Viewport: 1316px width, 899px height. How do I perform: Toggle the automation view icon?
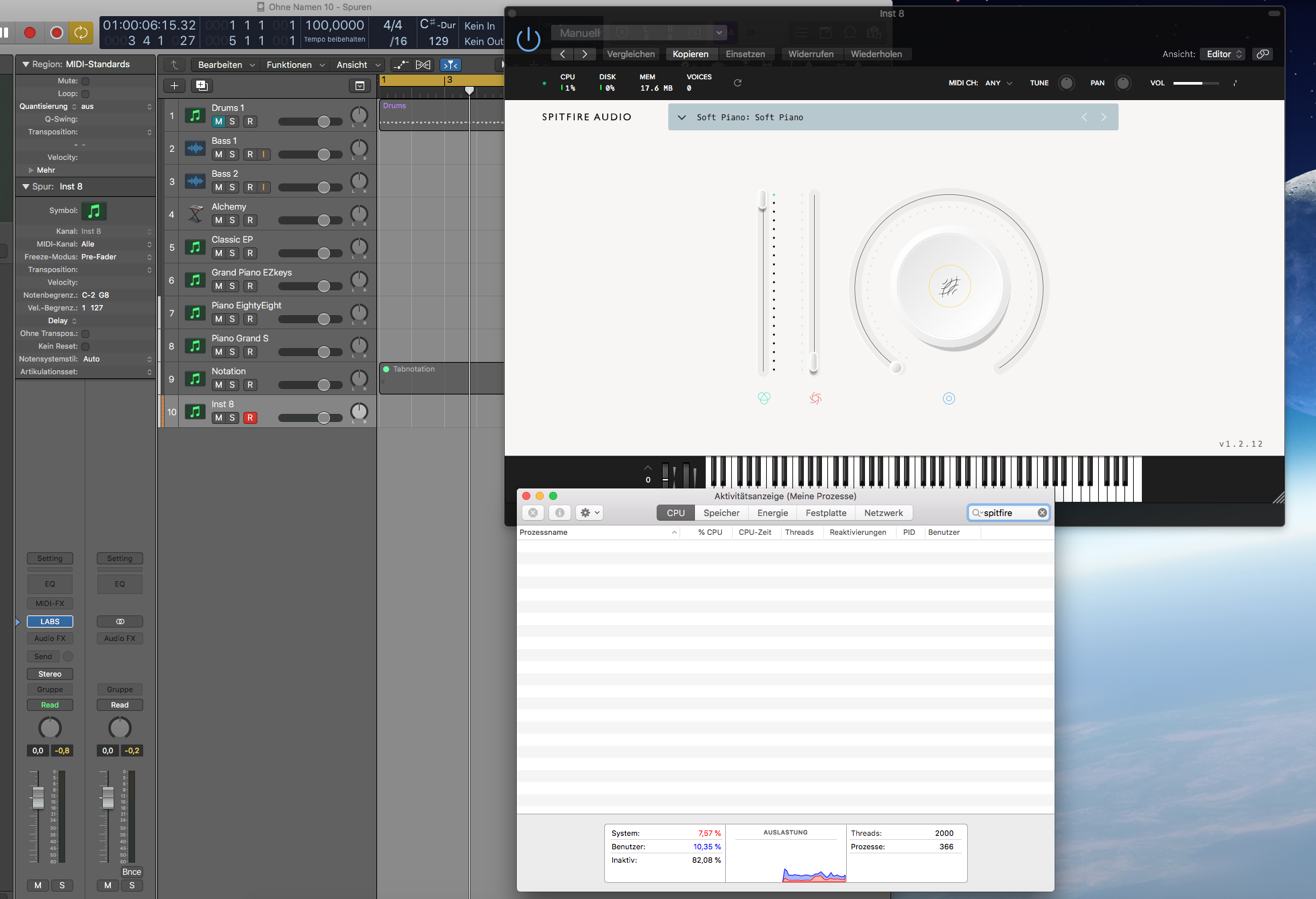[401, 65]
